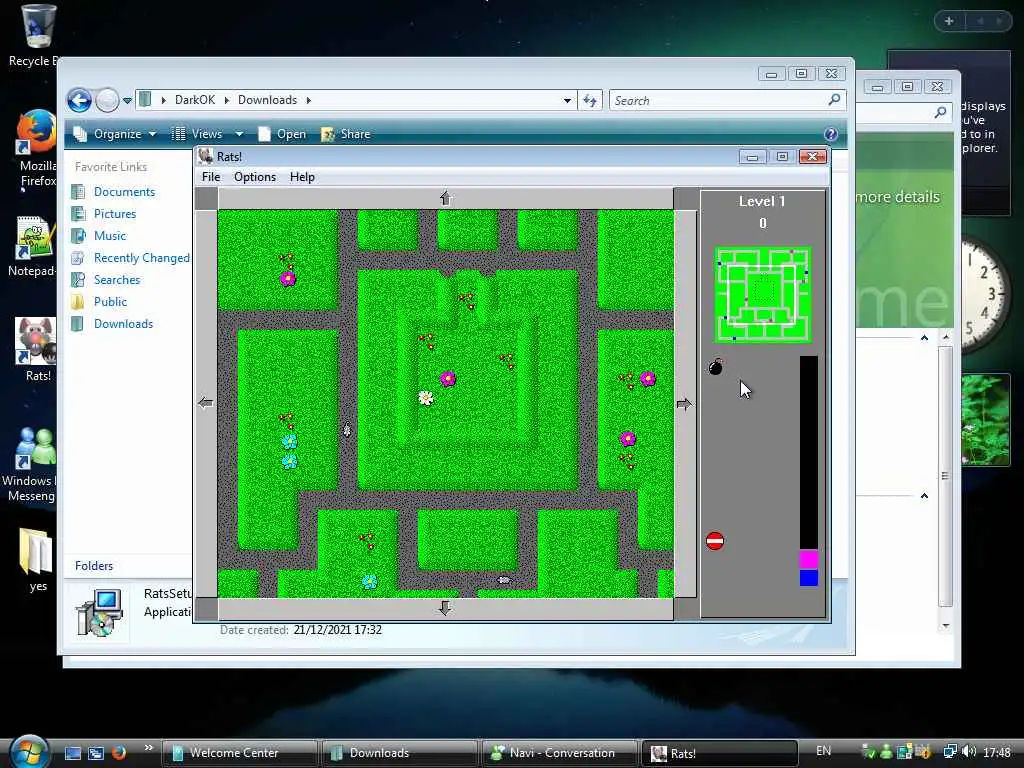The height and width of the screenshot is (768, 1024).
Task: Select the bomb item in Rats! side panel
Action: (x=716, y=366)
